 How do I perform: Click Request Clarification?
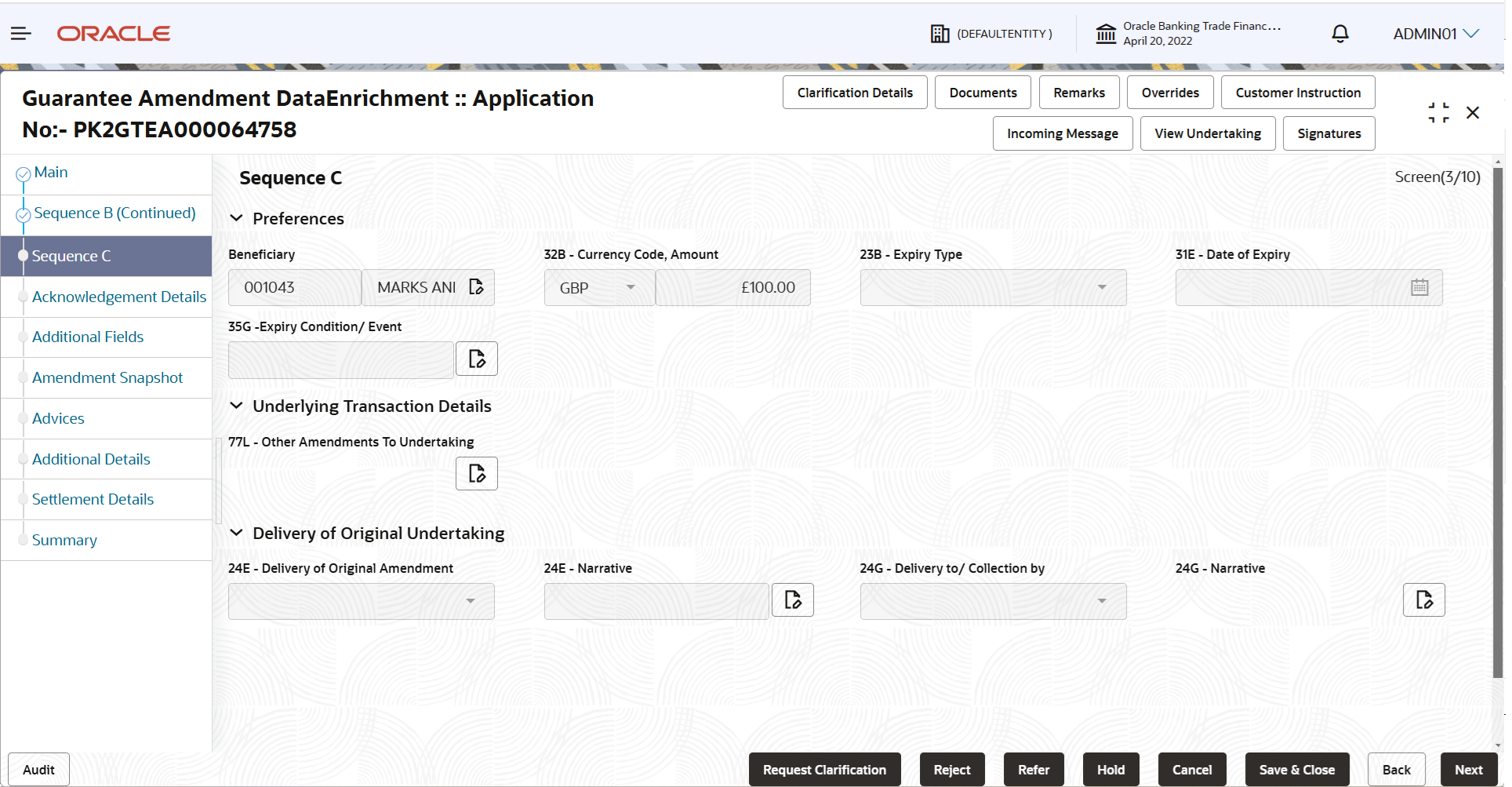pos(825,770)
